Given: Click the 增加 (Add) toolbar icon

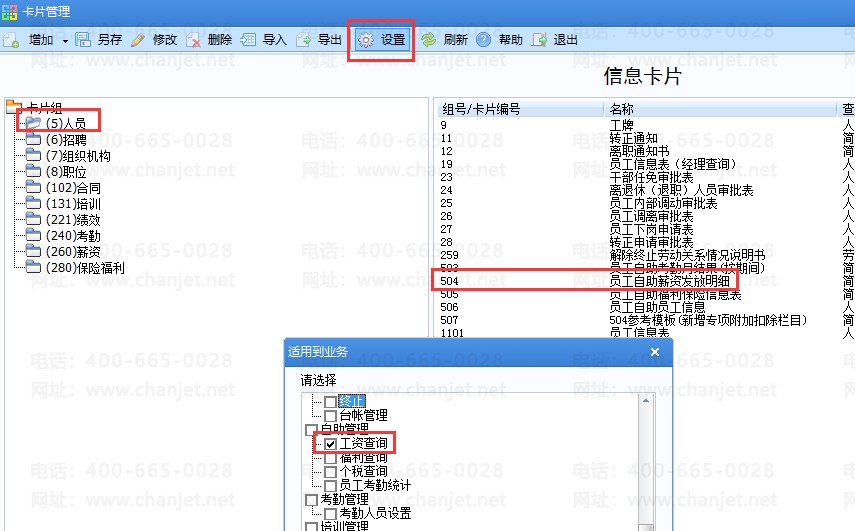Looking at the screenshot, I should tap(12, 40).
